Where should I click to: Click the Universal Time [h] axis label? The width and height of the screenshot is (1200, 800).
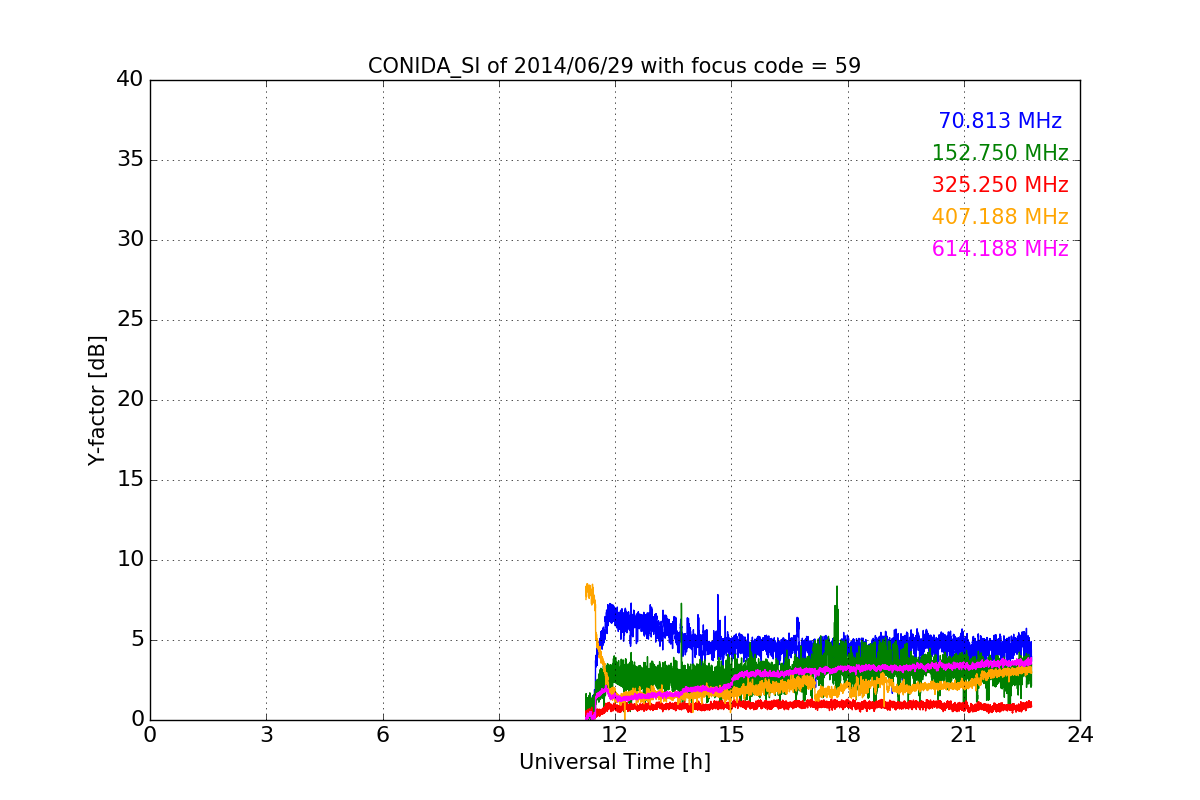pyautogui.click(x=614, y=762)
